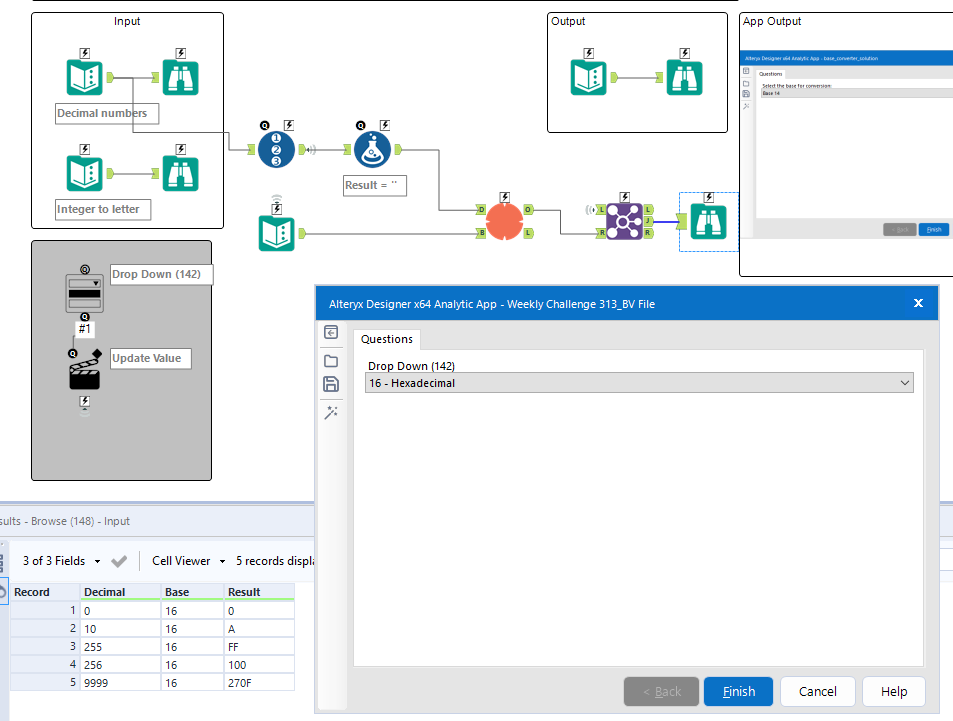Click the Base column header

(193, 592)
